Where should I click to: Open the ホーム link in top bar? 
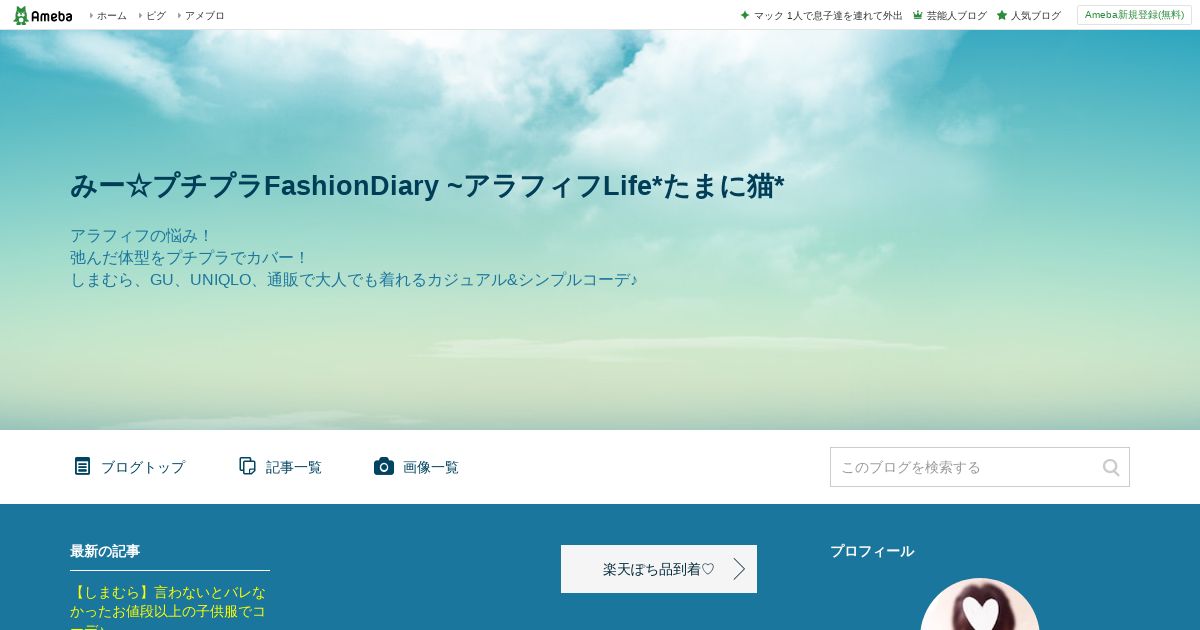(x=111, y=15)
